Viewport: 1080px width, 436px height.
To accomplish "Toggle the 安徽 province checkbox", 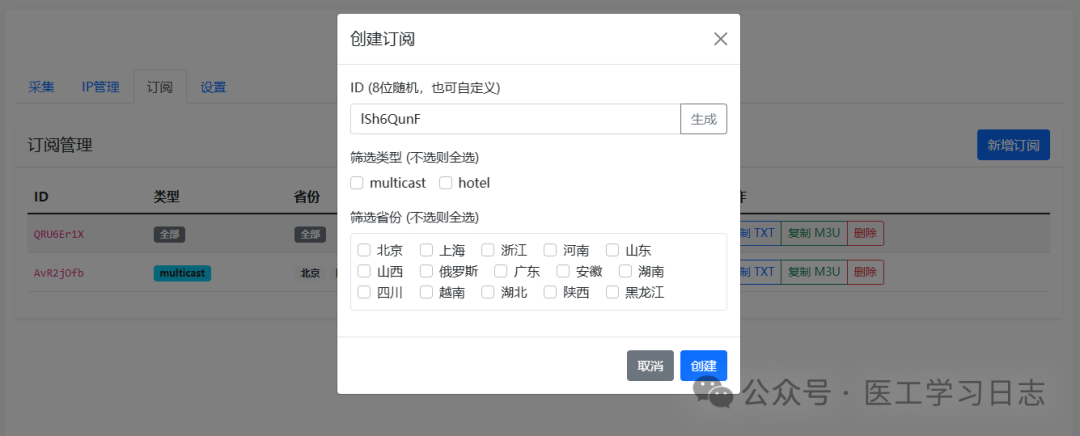I will (563, 271).
